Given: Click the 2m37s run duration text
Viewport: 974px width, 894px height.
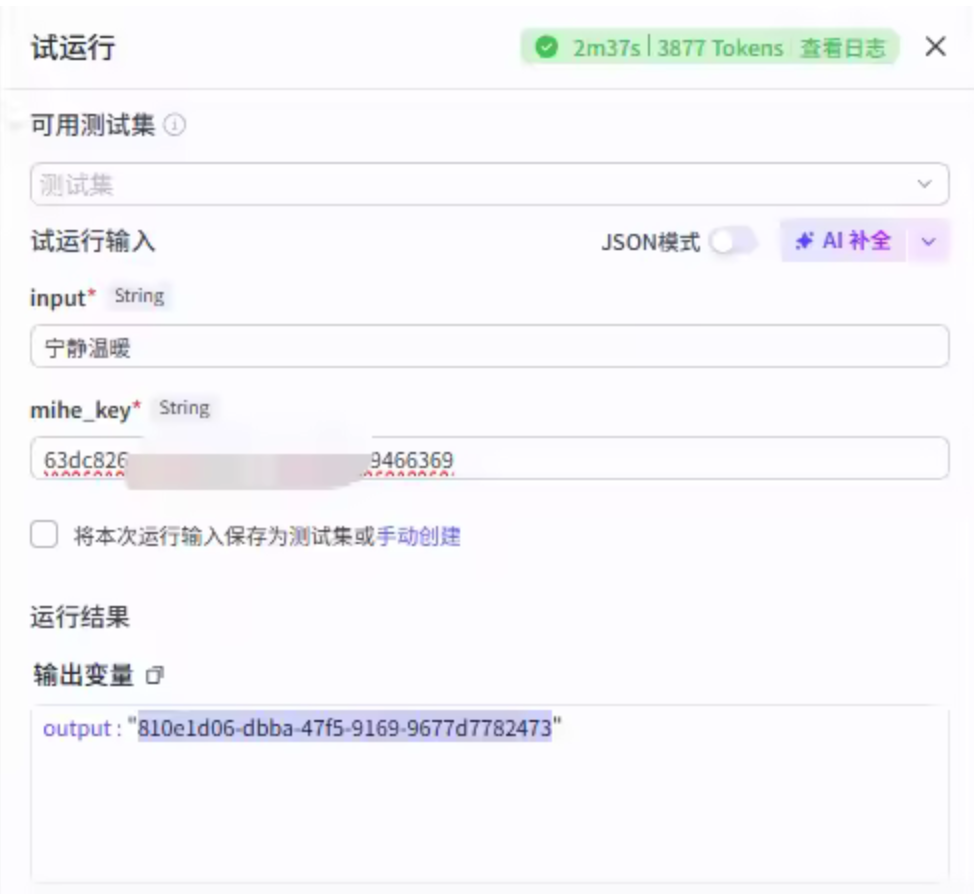Looking at the screenshot, I should [606, 48].
